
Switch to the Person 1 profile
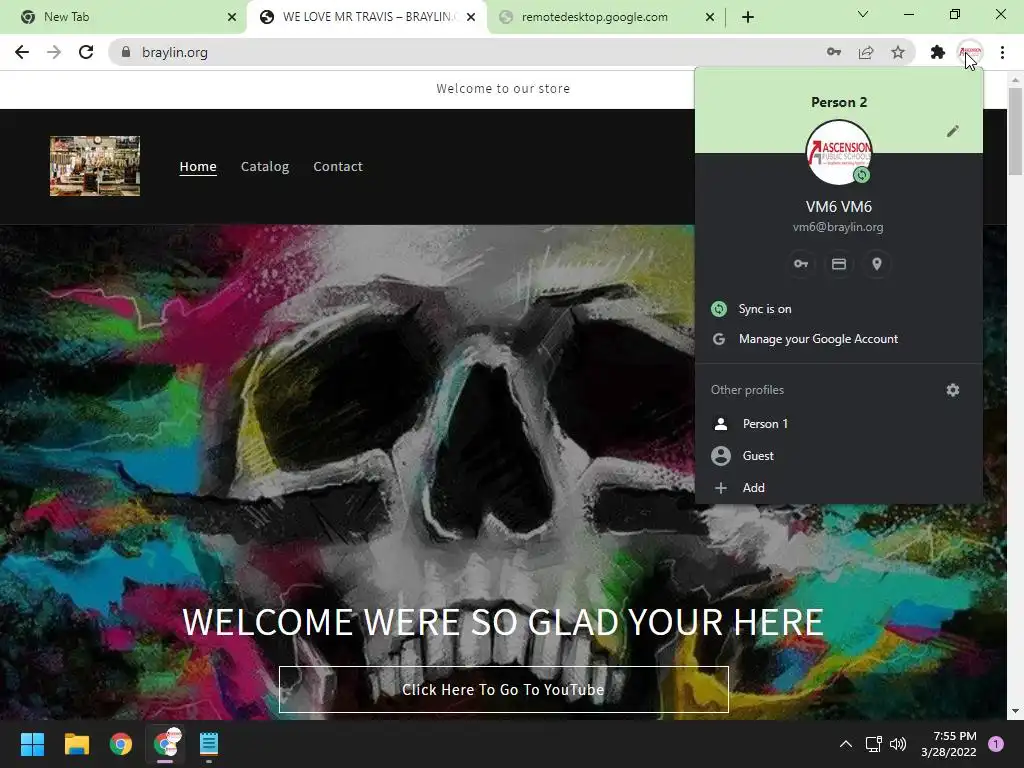[839, 424]
